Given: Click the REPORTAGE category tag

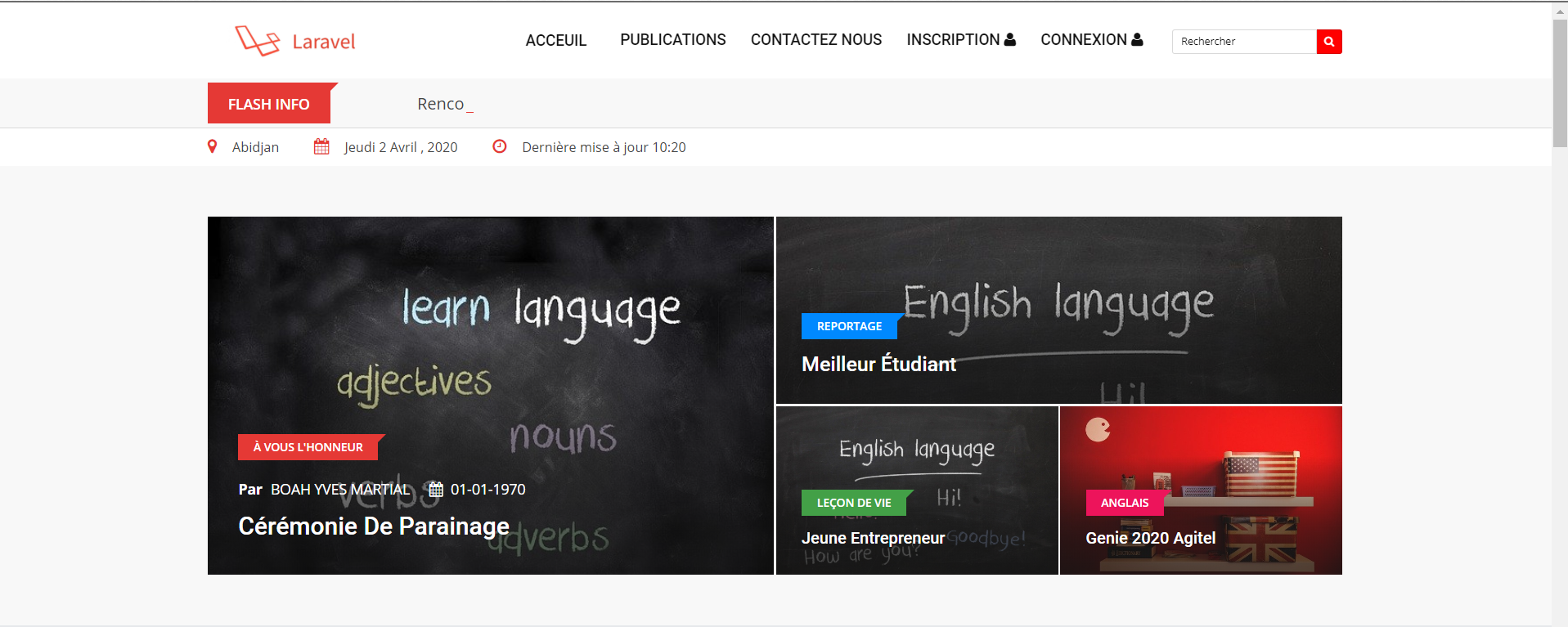Looking at the screenshot, I should (849, 326).
